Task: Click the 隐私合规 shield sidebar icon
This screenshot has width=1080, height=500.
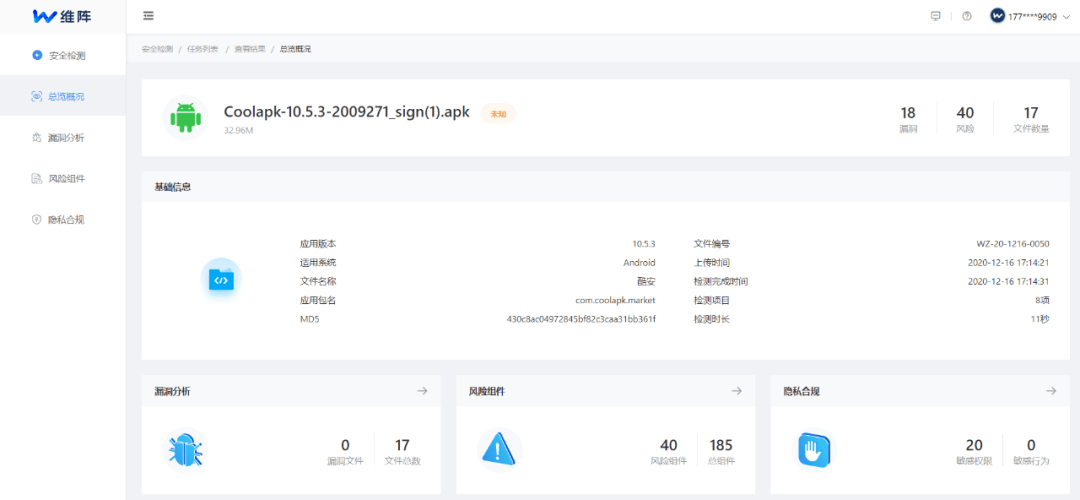Action: pos(37,220)
